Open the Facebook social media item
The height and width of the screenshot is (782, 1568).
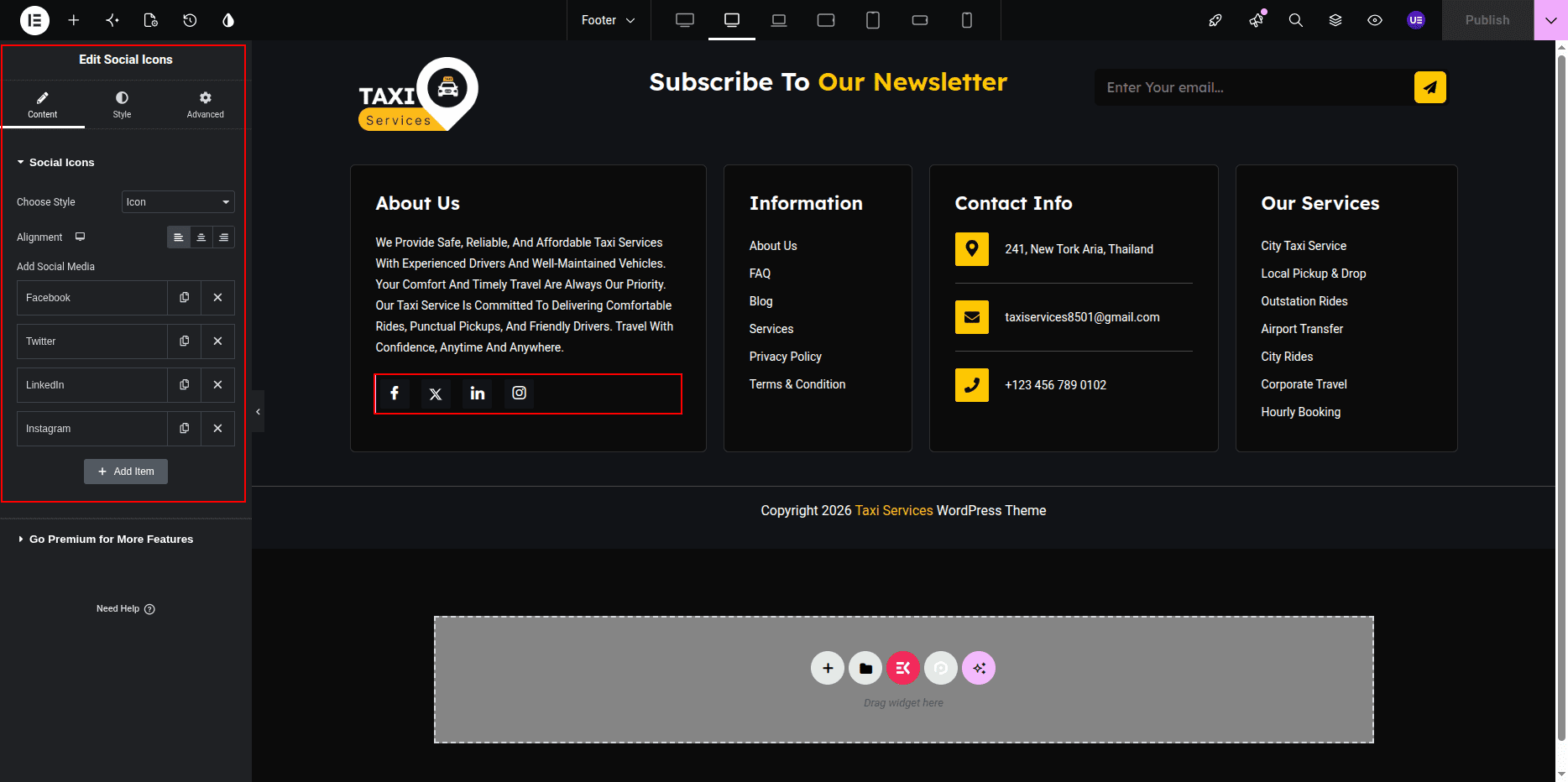coord(92,298)
